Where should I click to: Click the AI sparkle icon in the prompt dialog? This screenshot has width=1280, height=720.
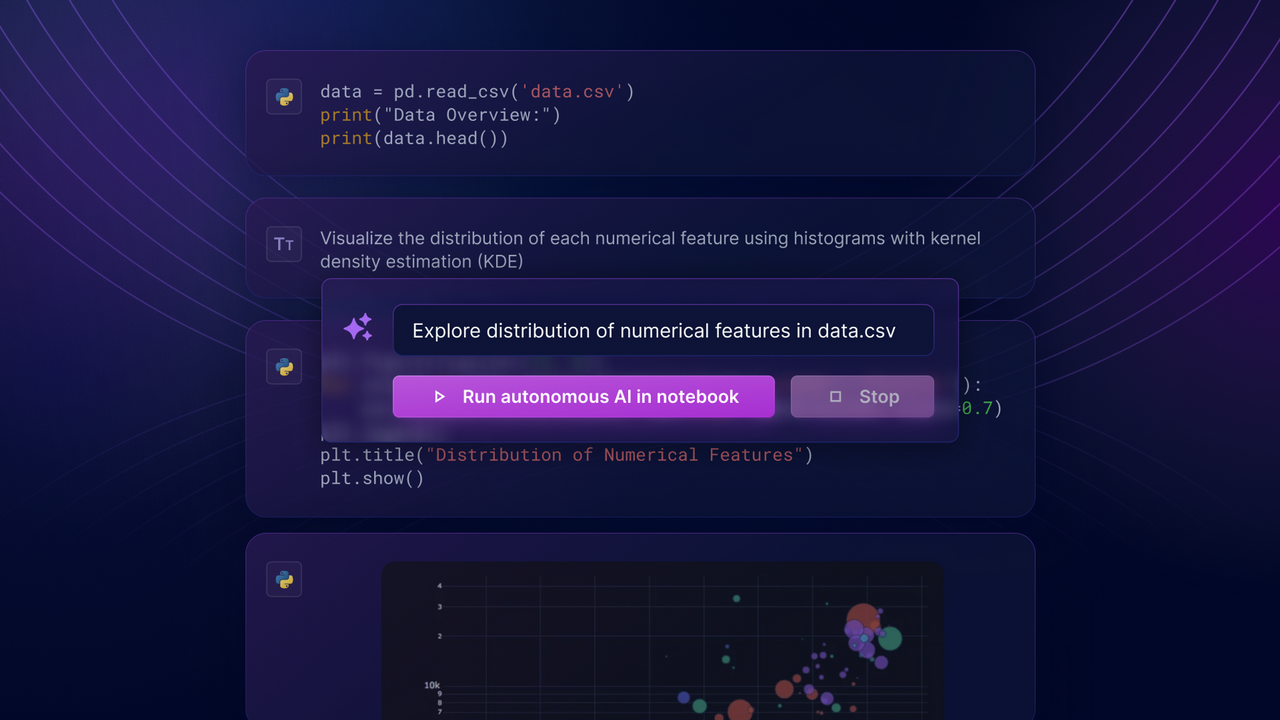point(359,329)
